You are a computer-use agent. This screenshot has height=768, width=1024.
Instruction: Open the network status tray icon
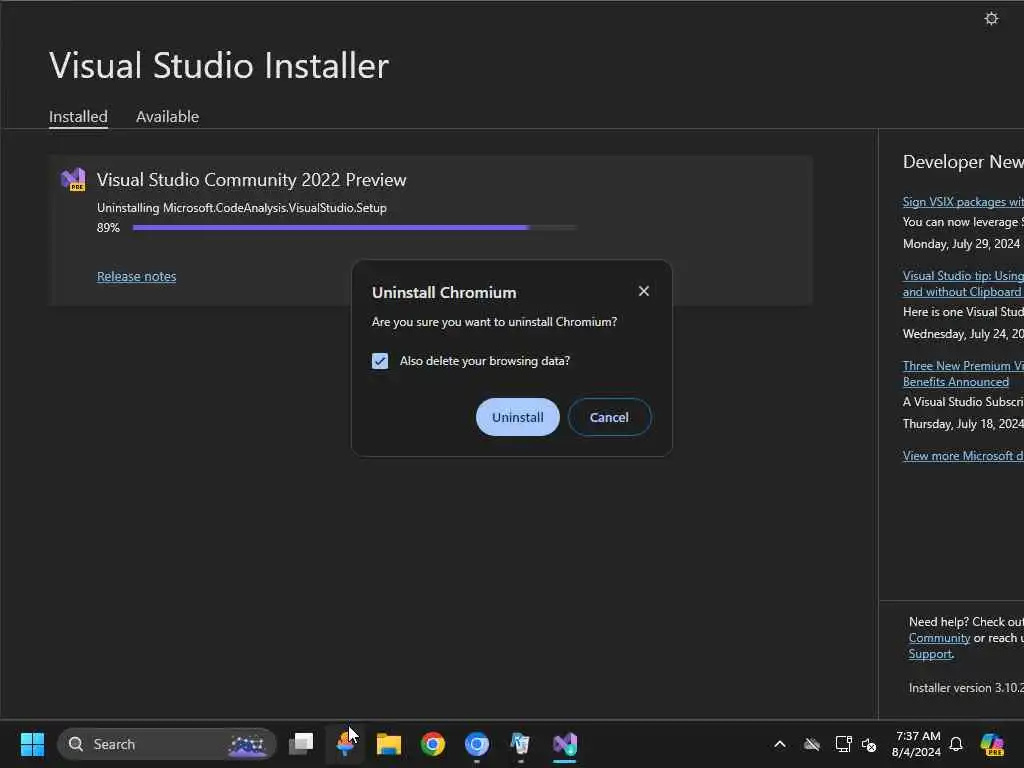(x=843, y=744)
